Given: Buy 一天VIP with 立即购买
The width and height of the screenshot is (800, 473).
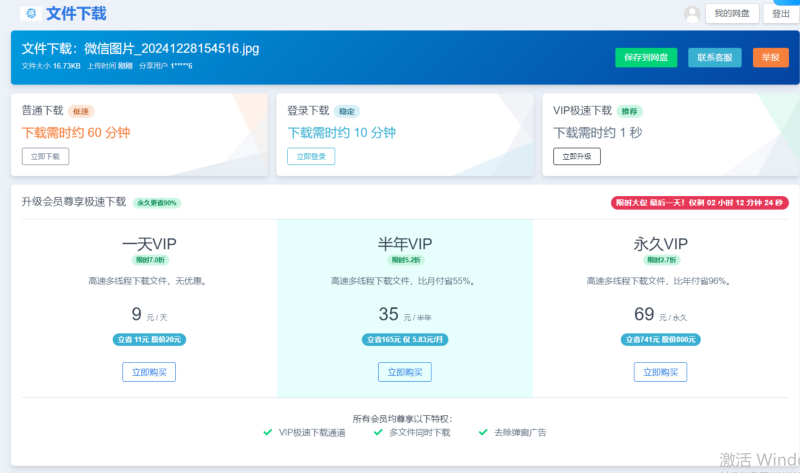Looking at the screenshot, I should (x=149, y=372).
